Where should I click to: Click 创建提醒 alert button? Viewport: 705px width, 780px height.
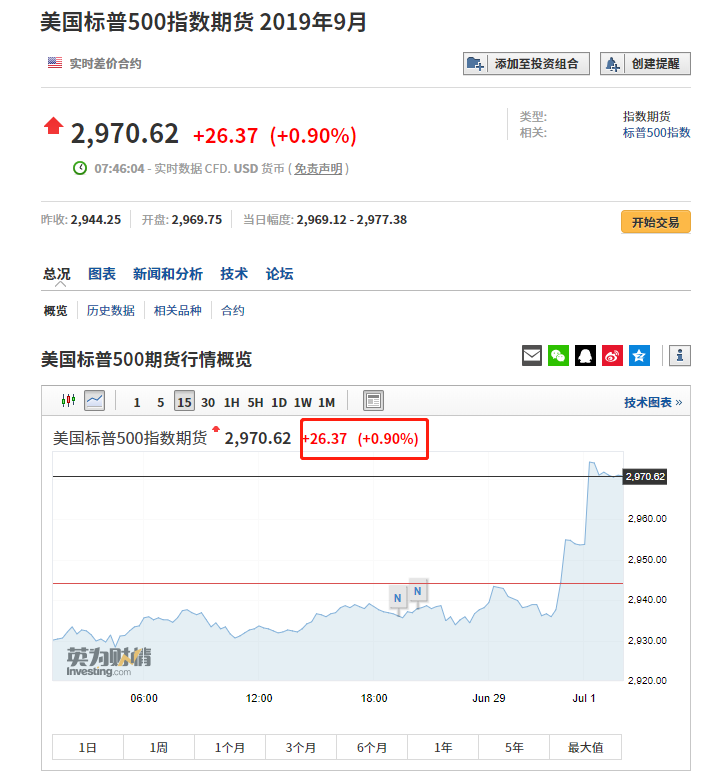coord(646,64)
